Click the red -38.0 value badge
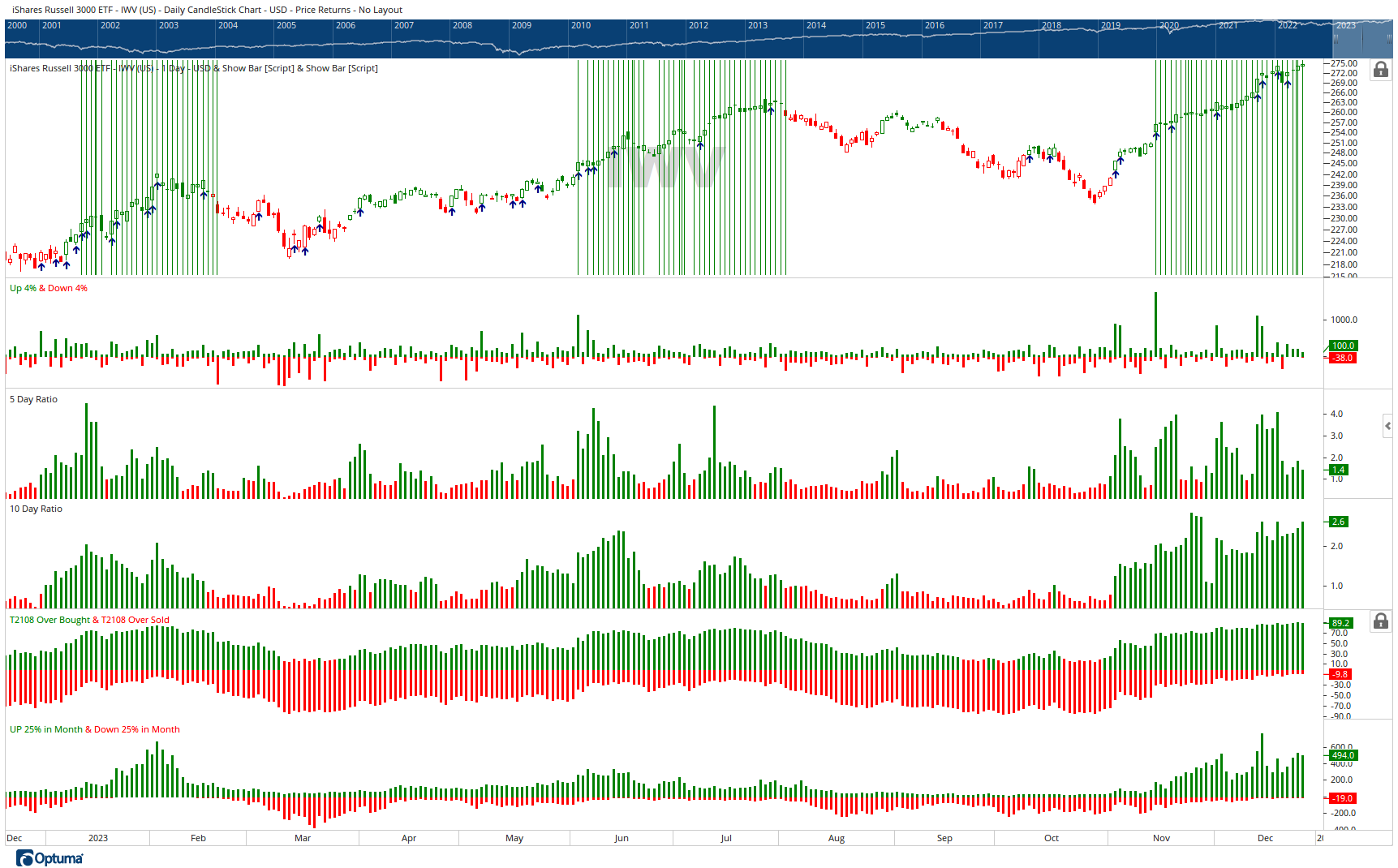 (x=1343, y=357)
